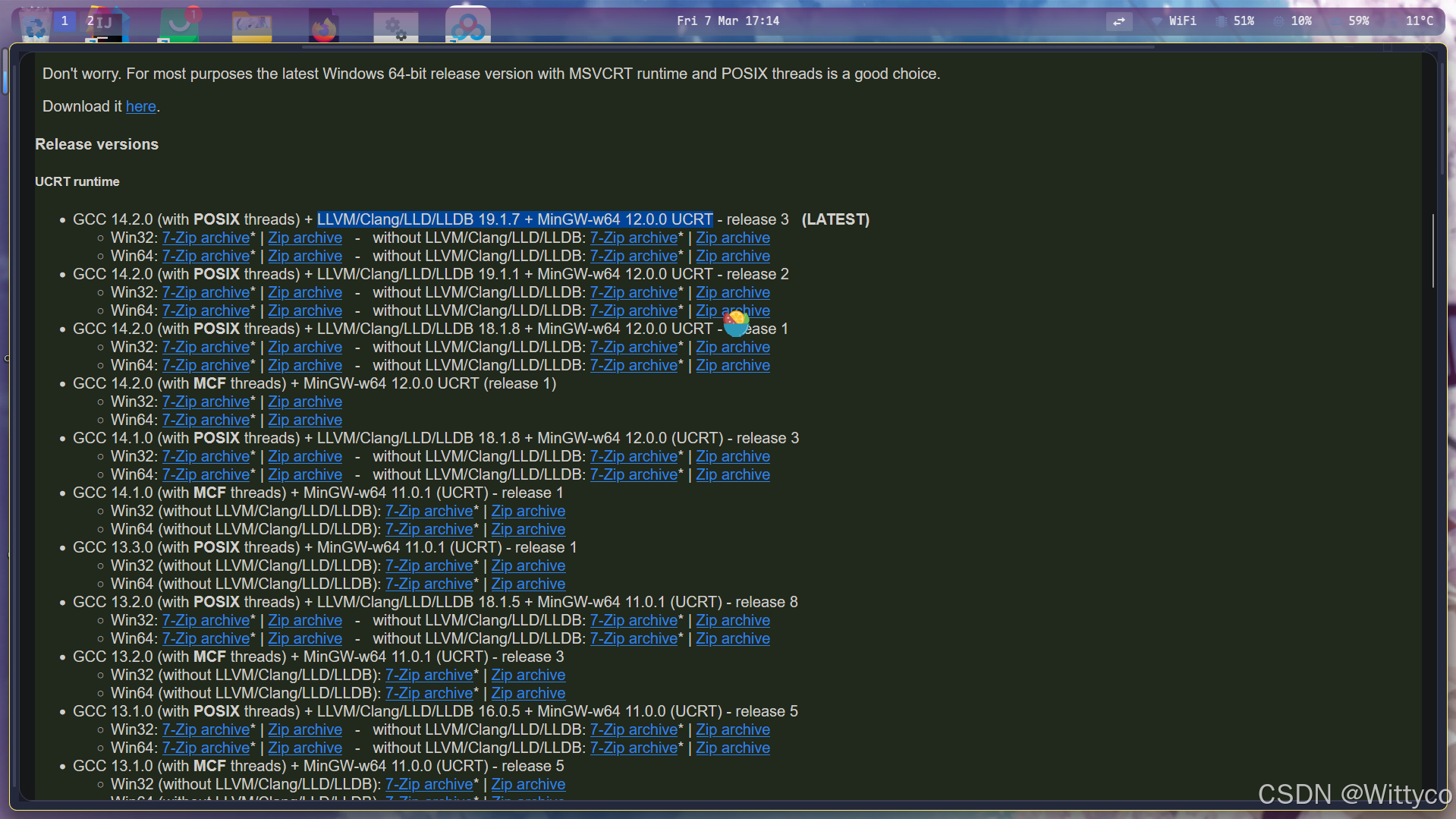Open the Recycle Bin icon in the top panel
Viewport: 1456px width, 819px height.
[35, 25]
